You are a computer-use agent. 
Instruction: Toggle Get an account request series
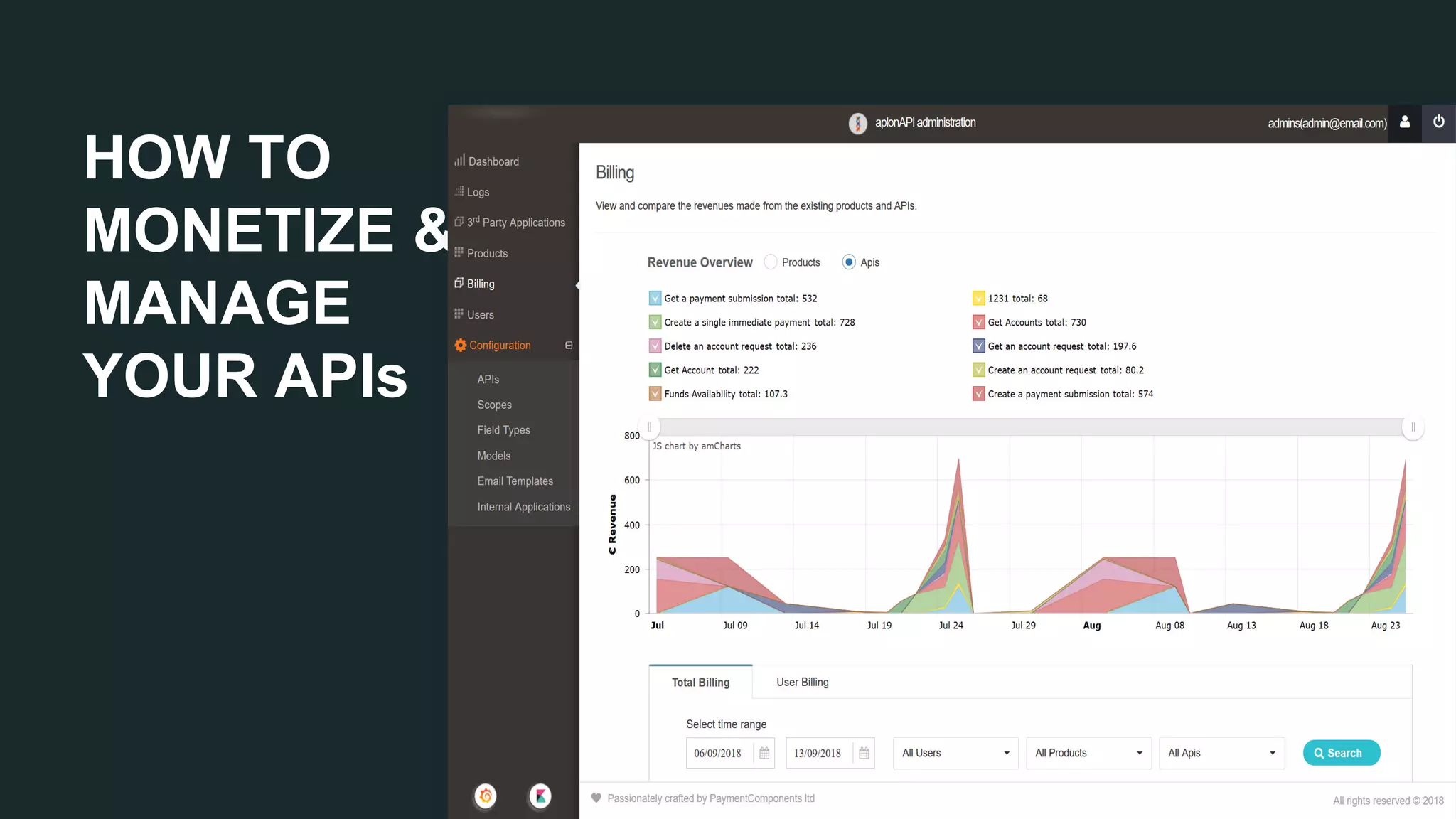click(x=979, y=346)
